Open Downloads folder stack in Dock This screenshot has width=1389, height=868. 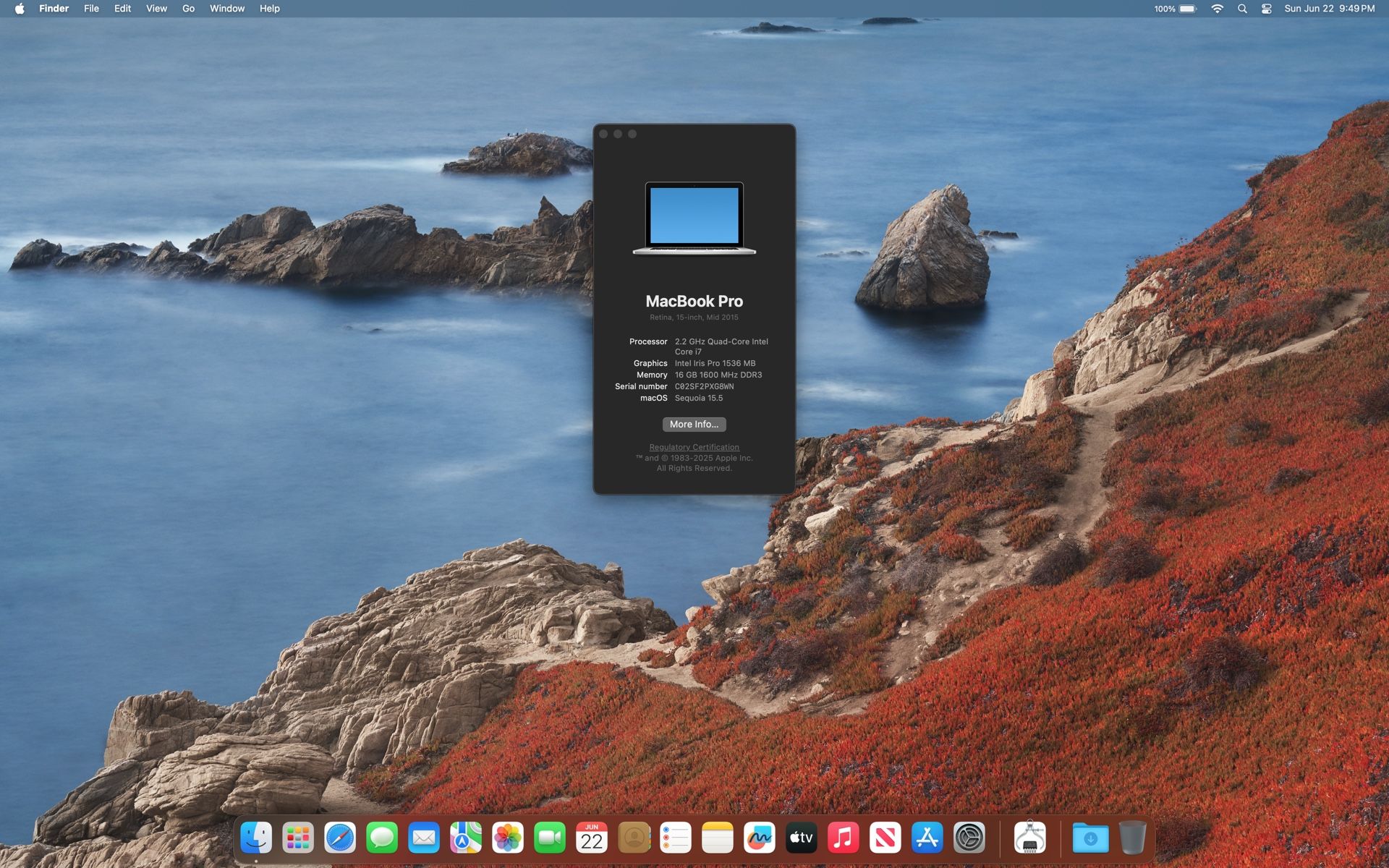(1090, 838)
